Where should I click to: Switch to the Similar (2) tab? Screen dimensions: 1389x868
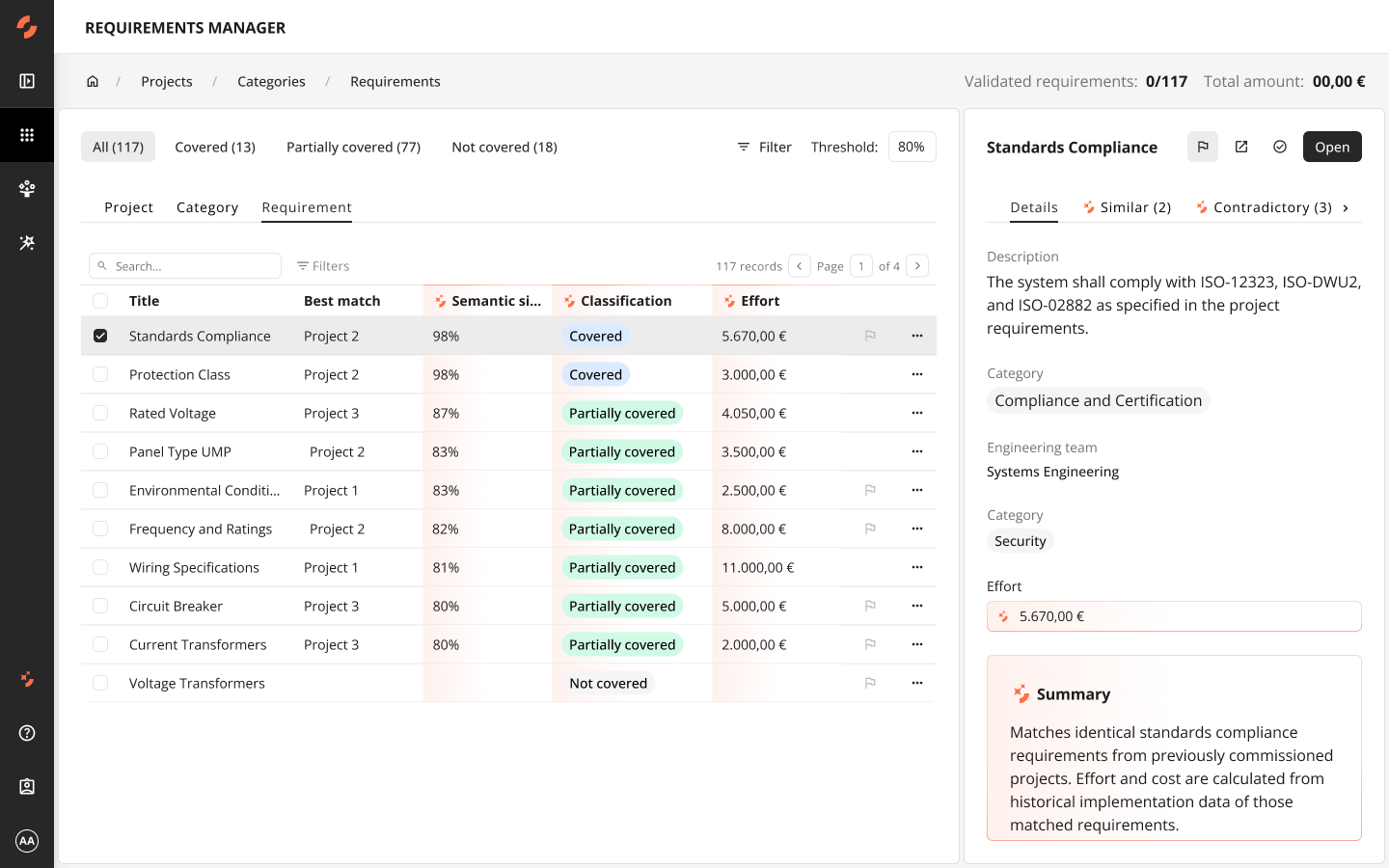(1127, 206)
